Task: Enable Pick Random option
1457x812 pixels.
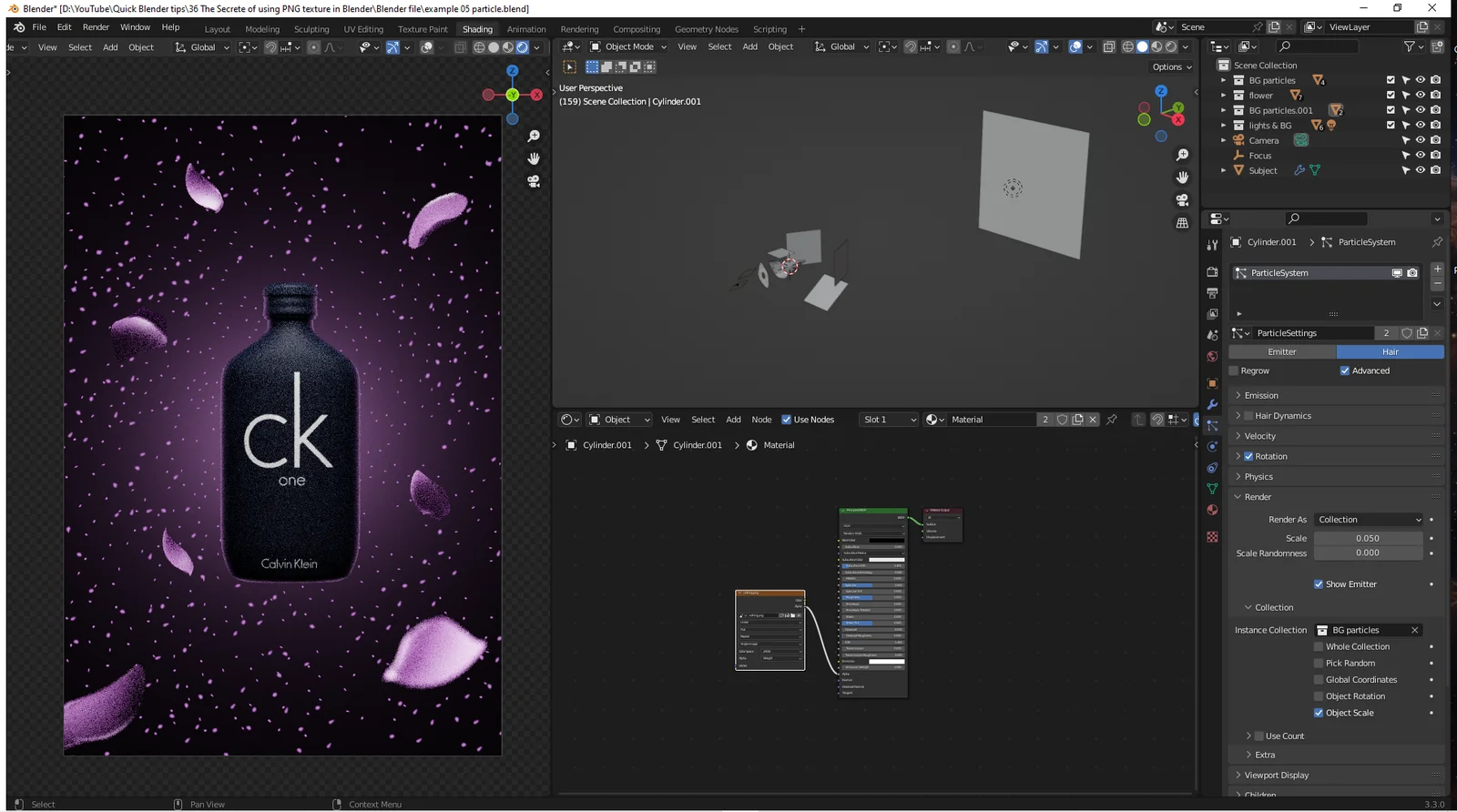Action: [x=1319, y=664]
